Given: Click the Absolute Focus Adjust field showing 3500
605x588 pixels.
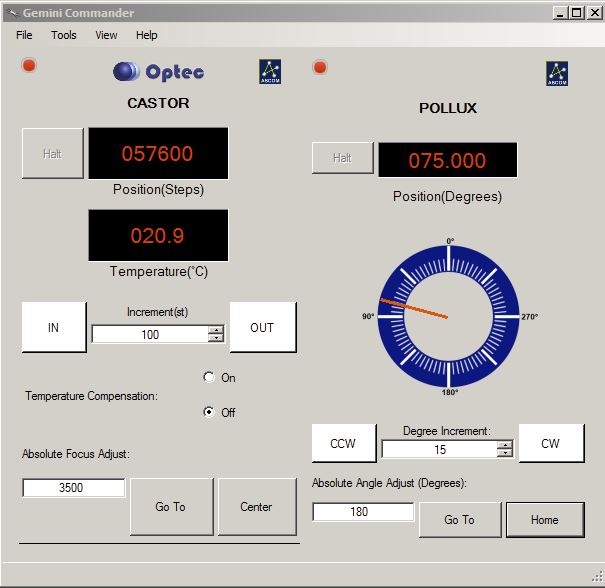Looking at the screenshot, I should 74,488.
